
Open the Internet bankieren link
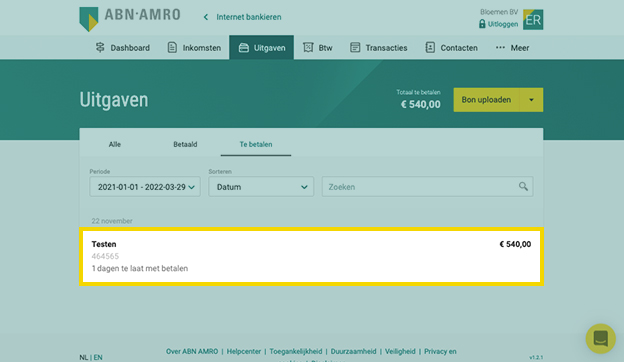coord(249,17)
